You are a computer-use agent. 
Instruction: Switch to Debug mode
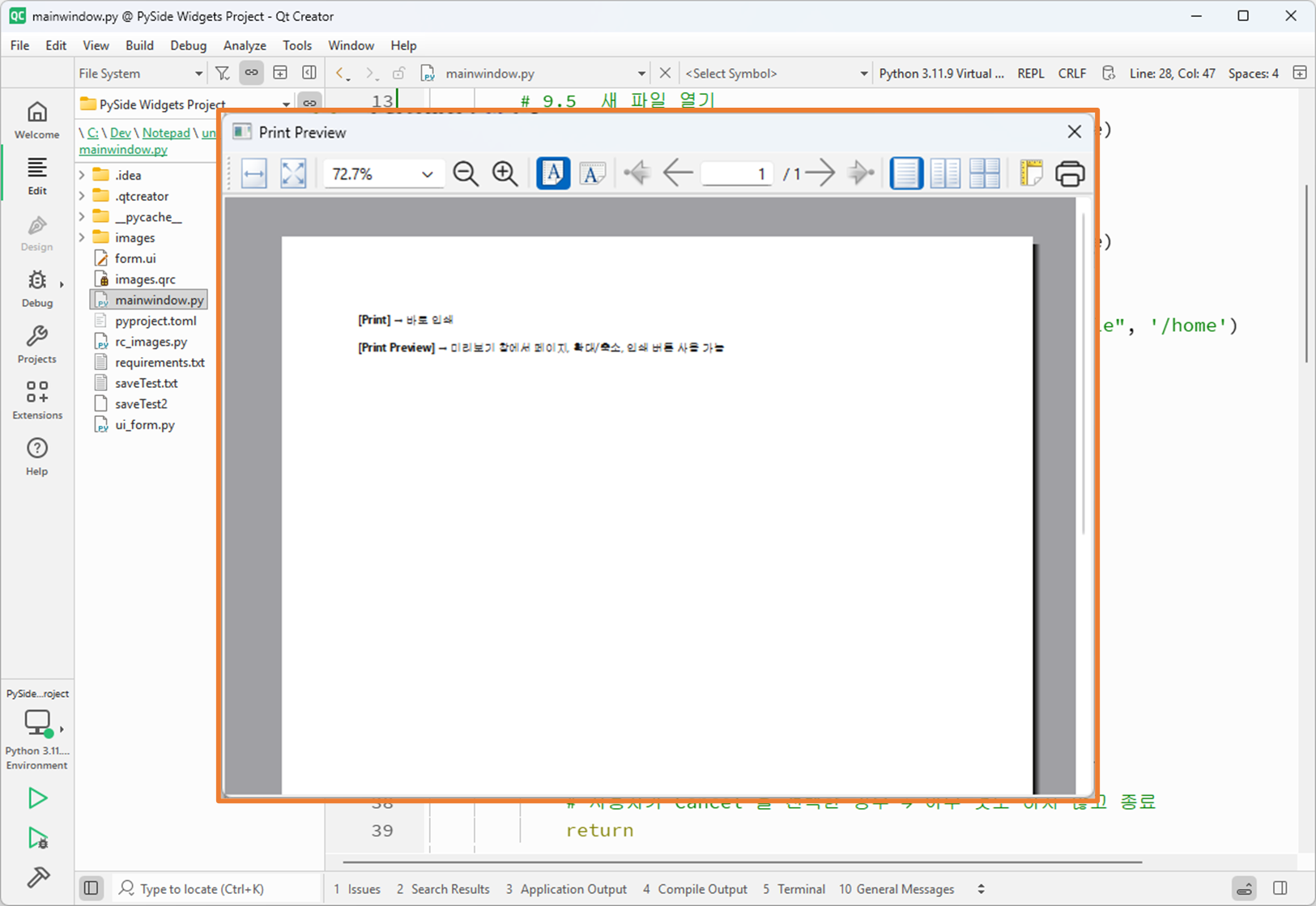37,289
